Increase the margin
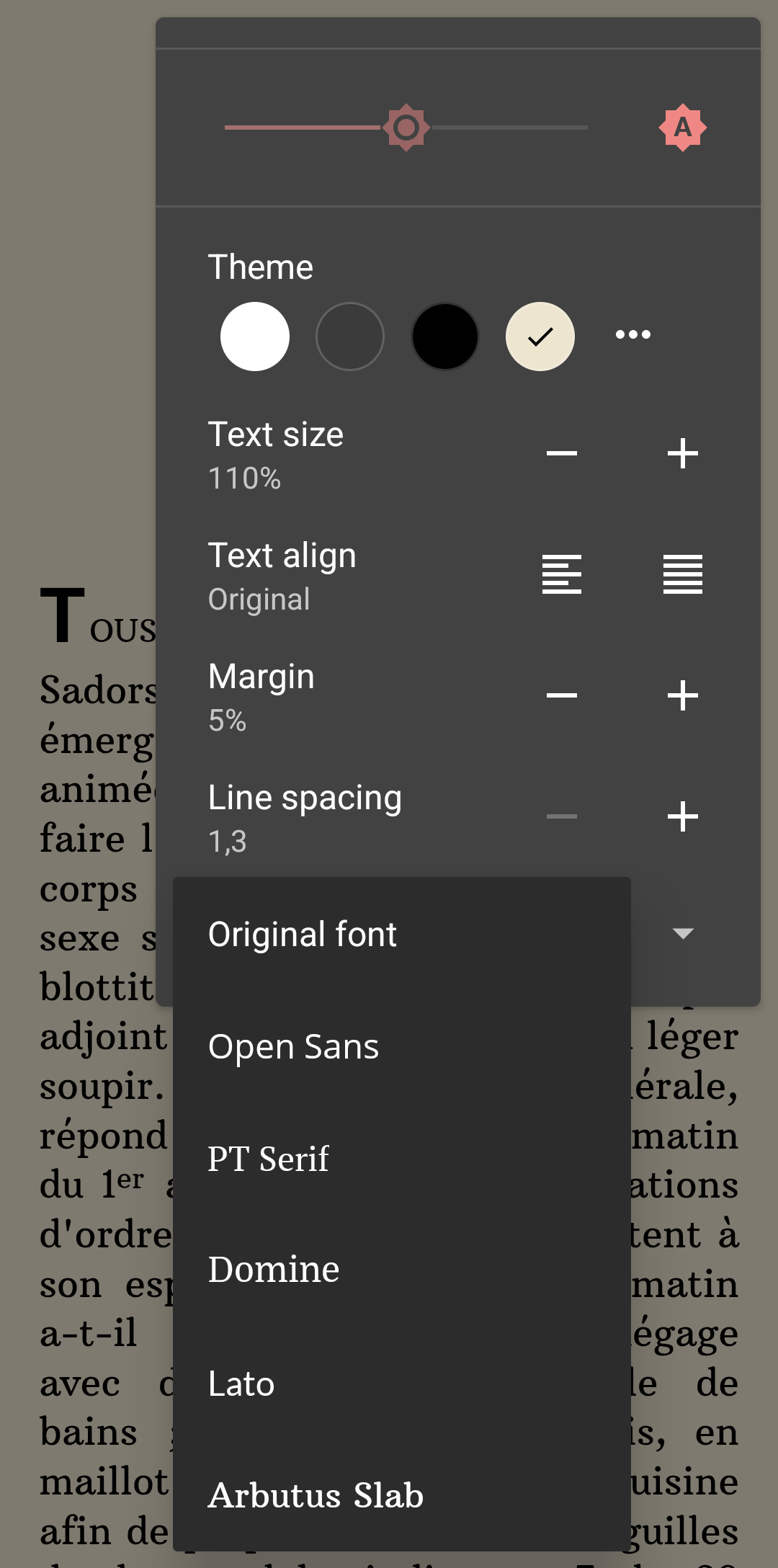 (x=683, y=695)
